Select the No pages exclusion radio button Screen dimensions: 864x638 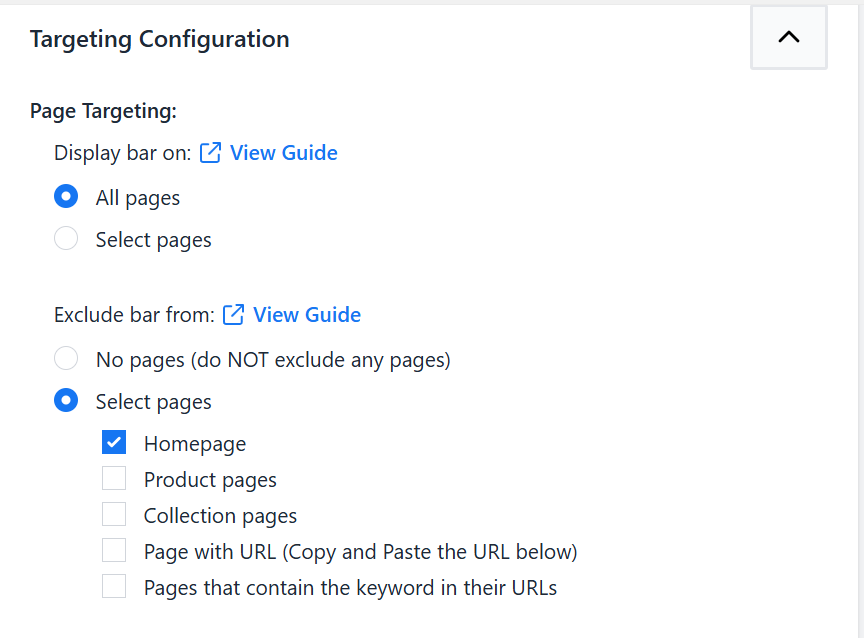coord(66,359)
